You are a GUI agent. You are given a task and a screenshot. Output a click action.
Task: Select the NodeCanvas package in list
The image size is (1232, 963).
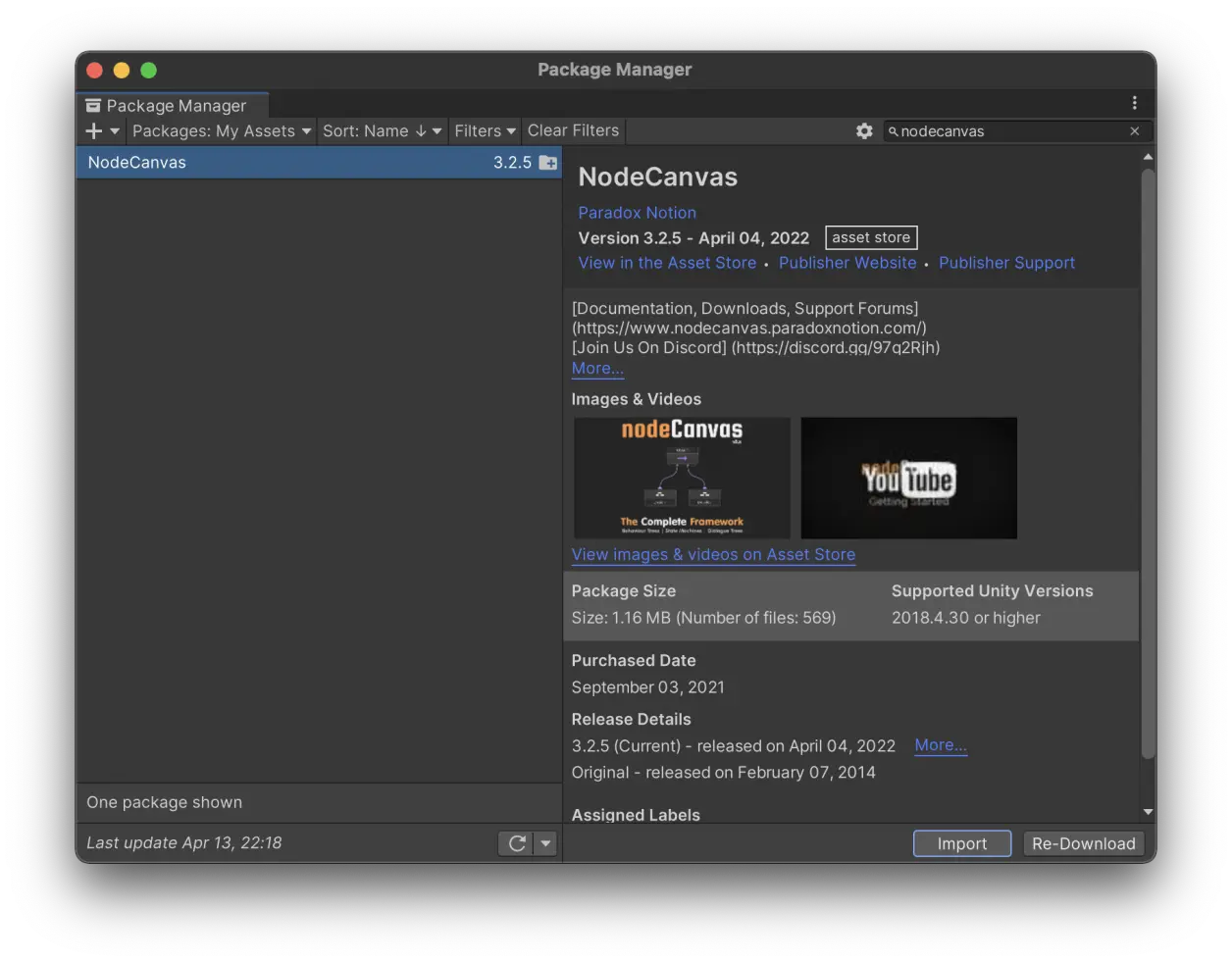coord(319,163)
